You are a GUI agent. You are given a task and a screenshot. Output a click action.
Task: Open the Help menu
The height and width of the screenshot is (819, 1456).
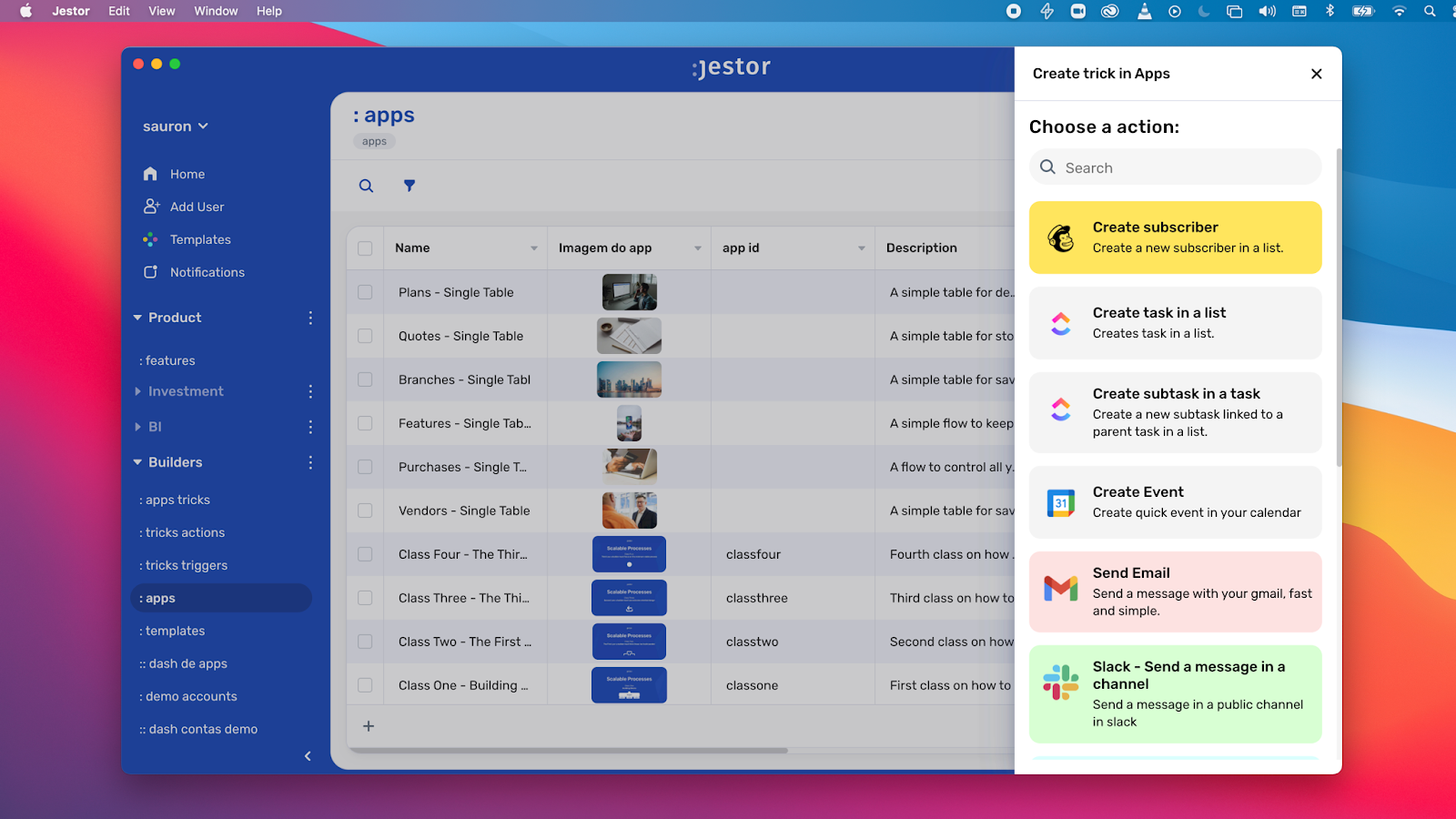[269, 11]
